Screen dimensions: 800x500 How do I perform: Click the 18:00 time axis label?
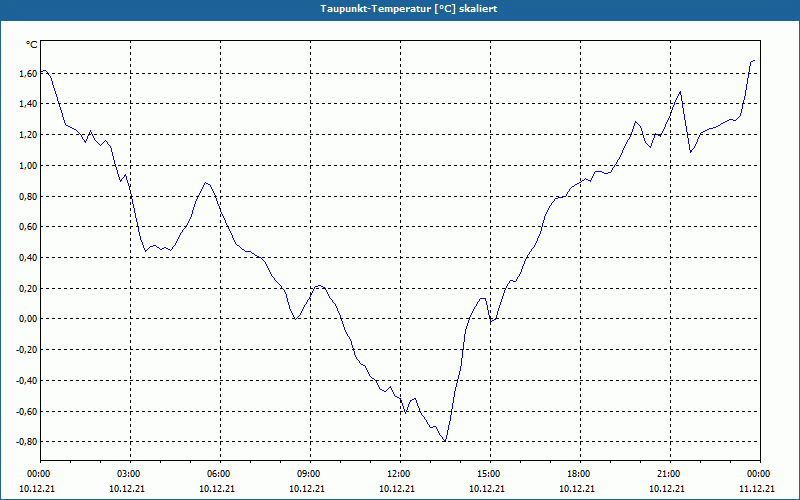tap(580, 474)
